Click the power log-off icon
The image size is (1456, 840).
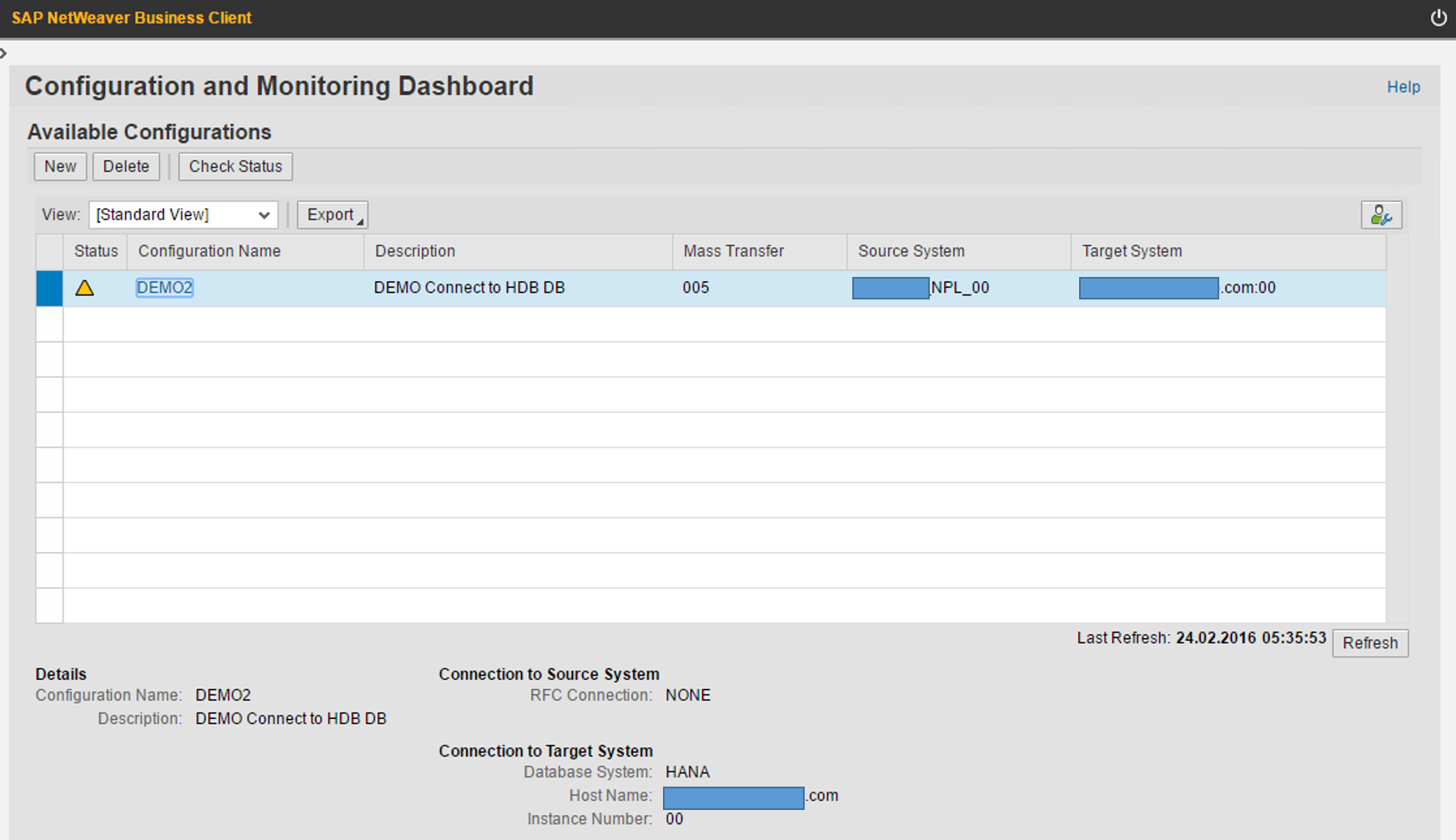[x=1438, y=17]
